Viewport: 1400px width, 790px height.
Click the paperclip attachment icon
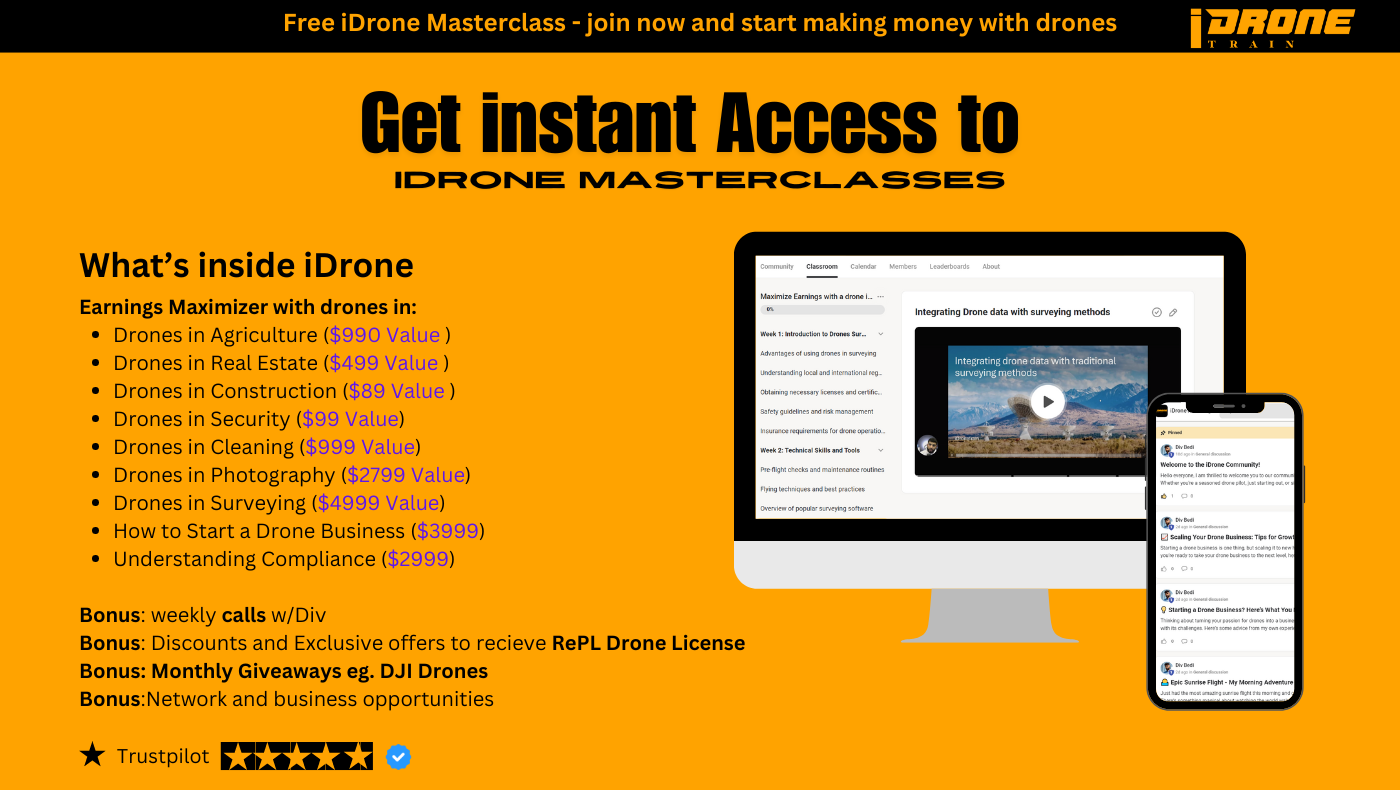[1173, 311]
